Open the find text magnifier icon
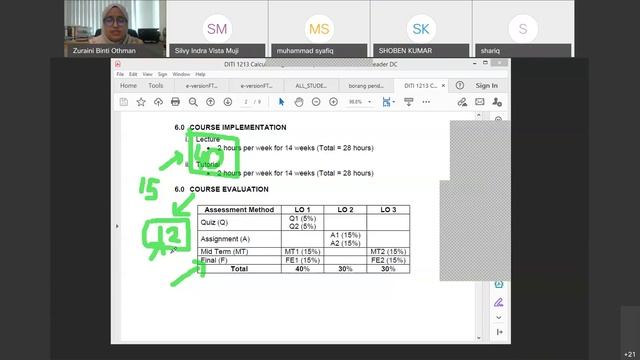Viewport: 640px width, 360px height. [x=193, y=102]
